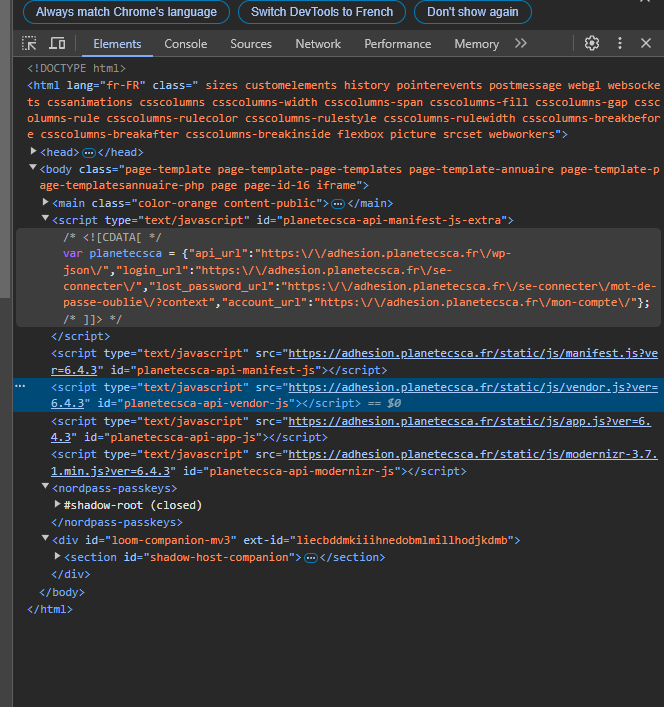This screenshot has width=664, height=707.
Task: Select the closing </body> tag
Action: pyautogui.click(x=62, y=592)
